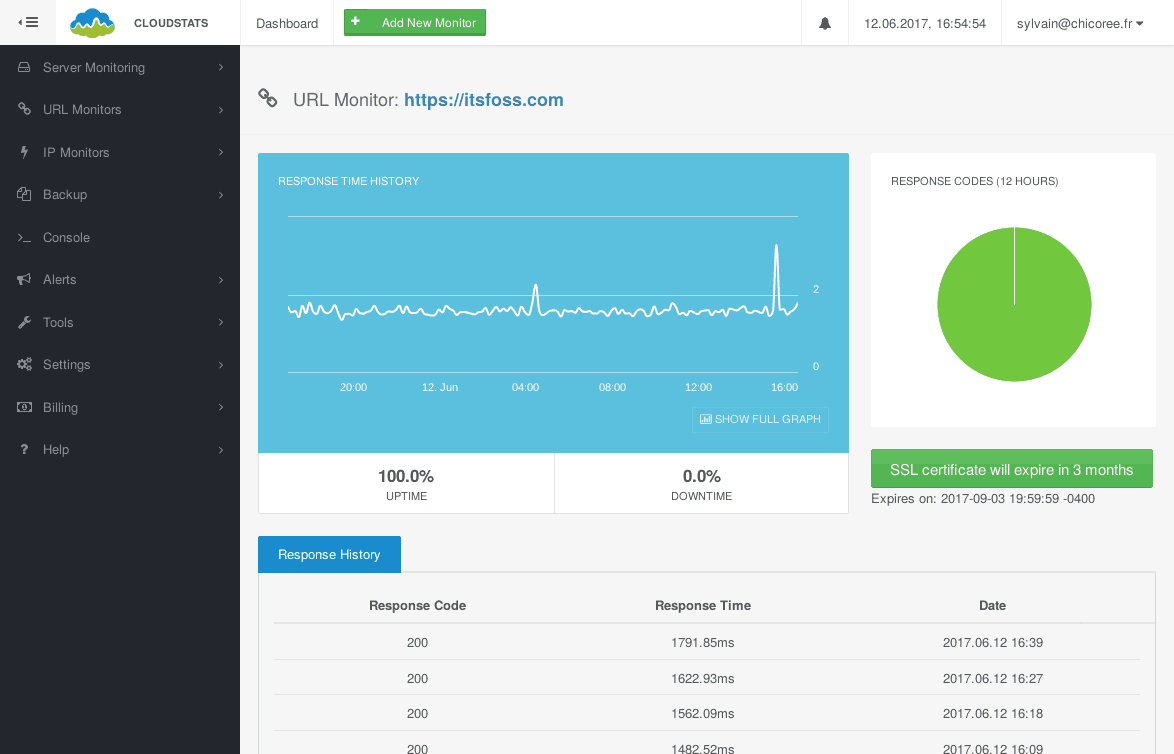Click the Date column header

[992, 605]
